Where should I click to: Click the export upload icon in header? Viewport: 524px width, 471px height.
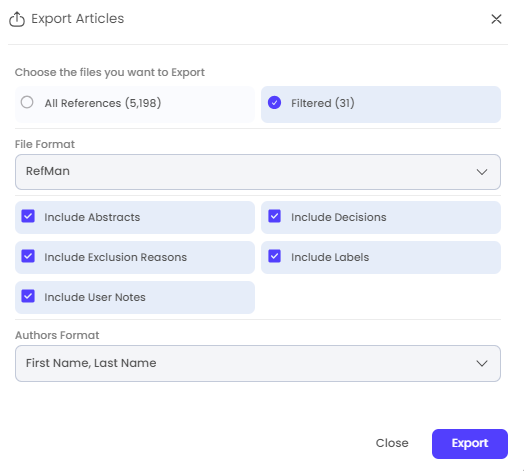point(17,19)
